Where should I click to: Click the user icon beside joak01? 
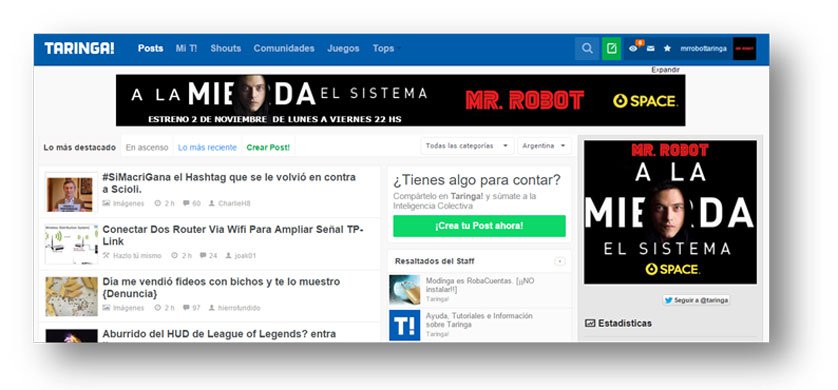[x=228, y=255]
